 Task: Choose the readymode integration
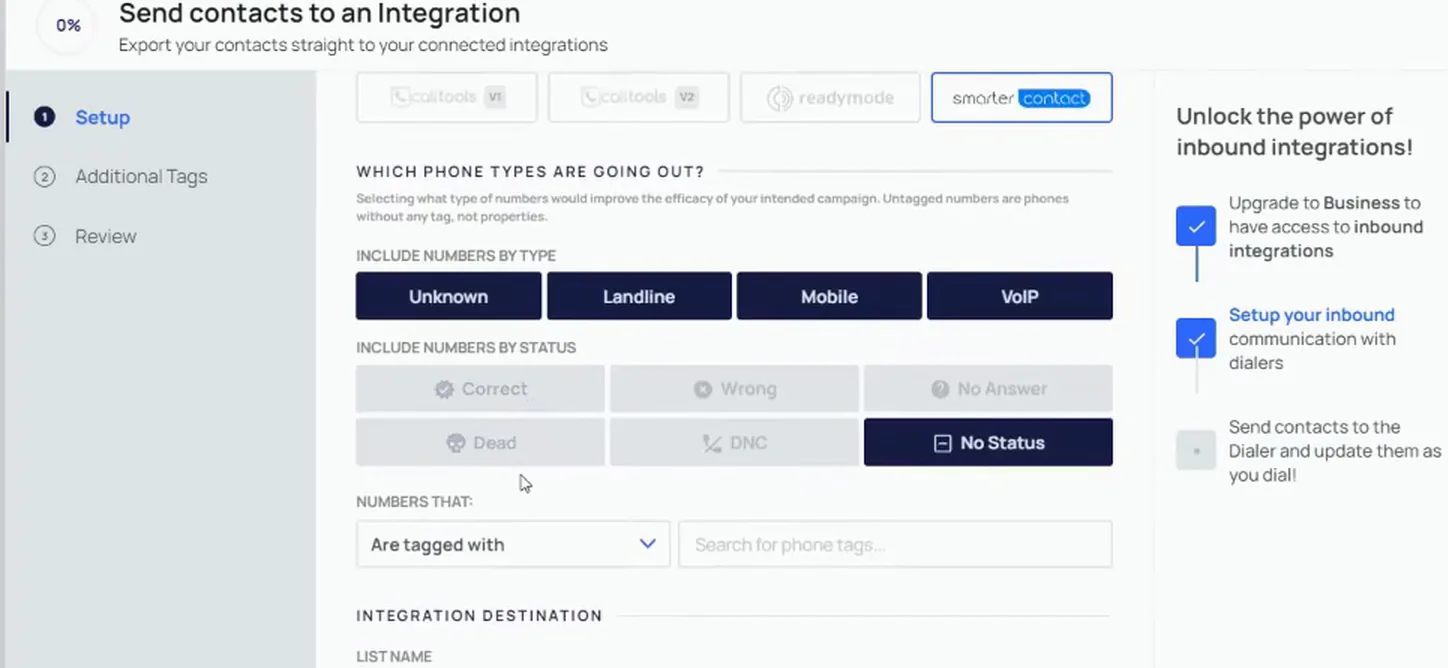point(830,98)
